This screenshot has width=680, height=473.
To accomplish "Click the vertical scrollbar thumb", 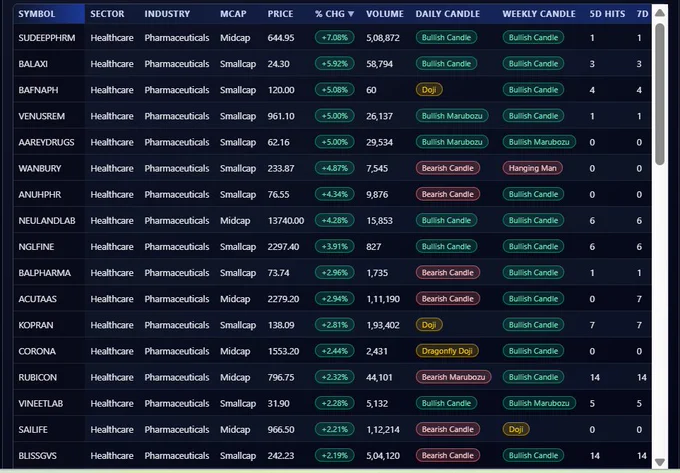I will (660, 94).
